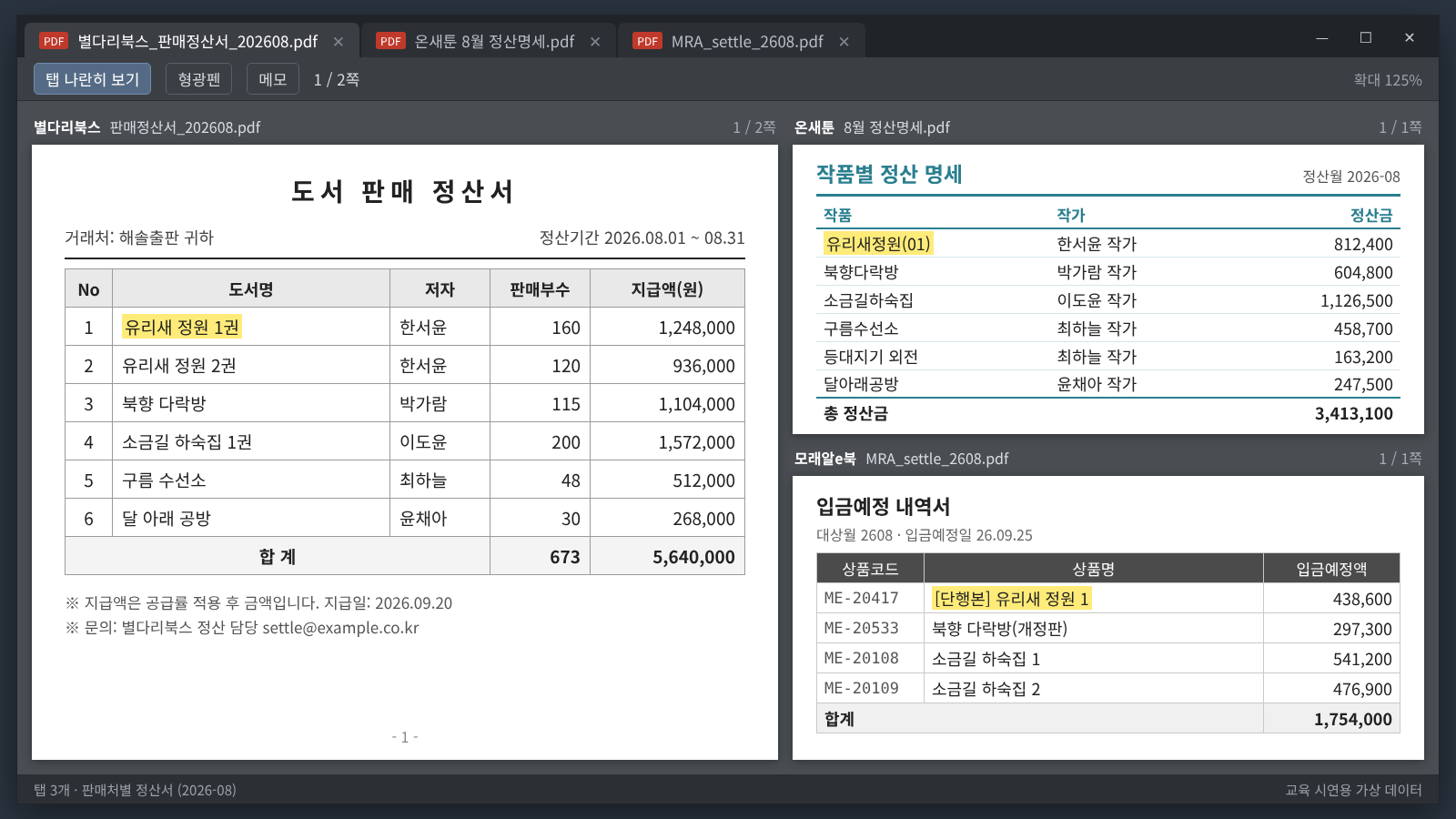1456x819 pixels.
Task: Click the 1 / 2쪽 page indicator in toolbar
Action: tap(337, 80)
